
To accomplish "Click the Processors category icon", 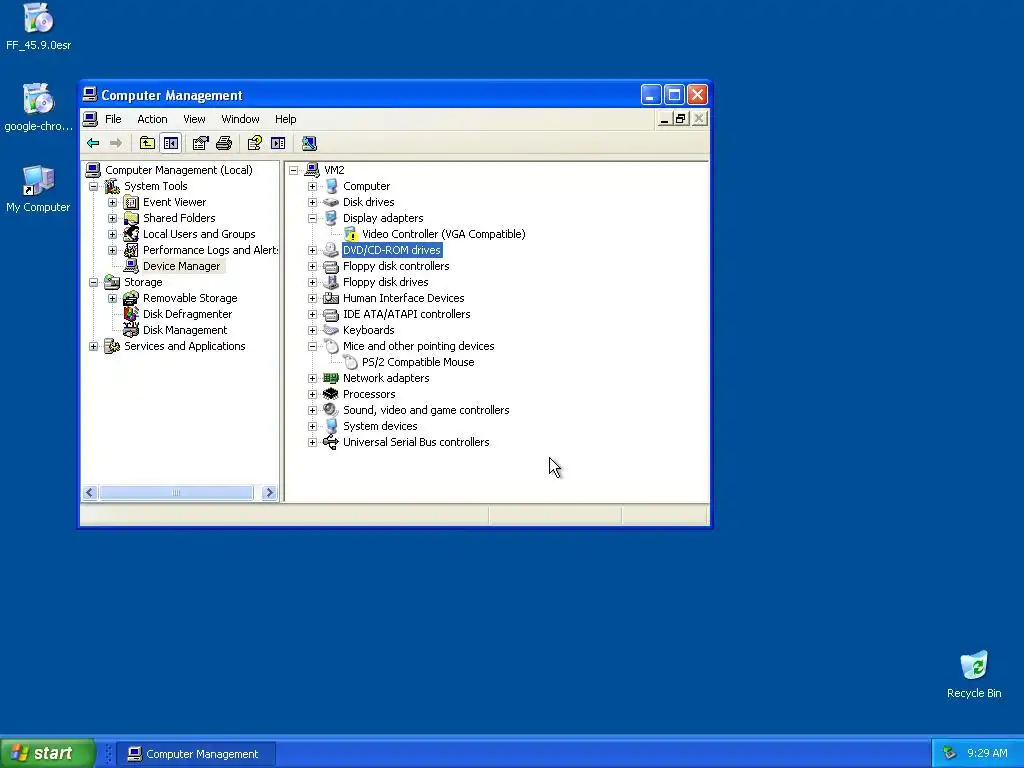I will [331, 394].
